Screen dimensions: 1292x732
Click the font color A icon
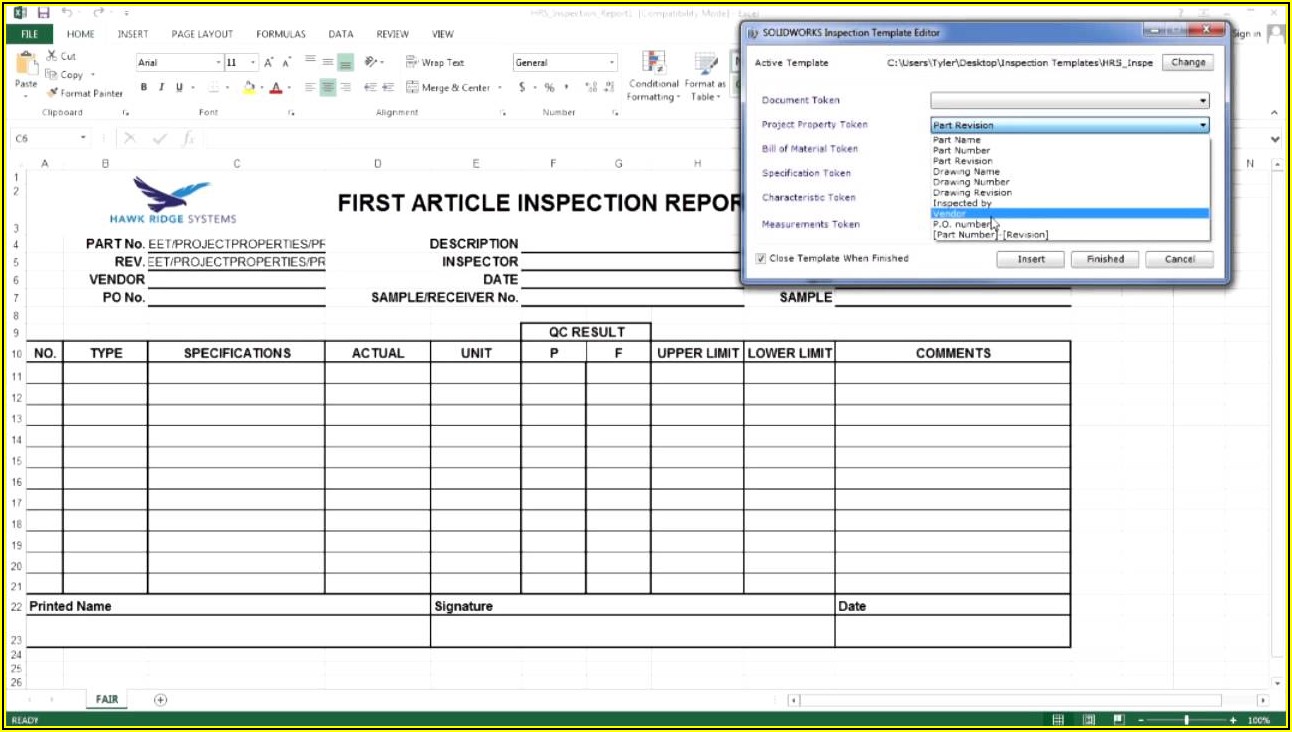[275, 88]
